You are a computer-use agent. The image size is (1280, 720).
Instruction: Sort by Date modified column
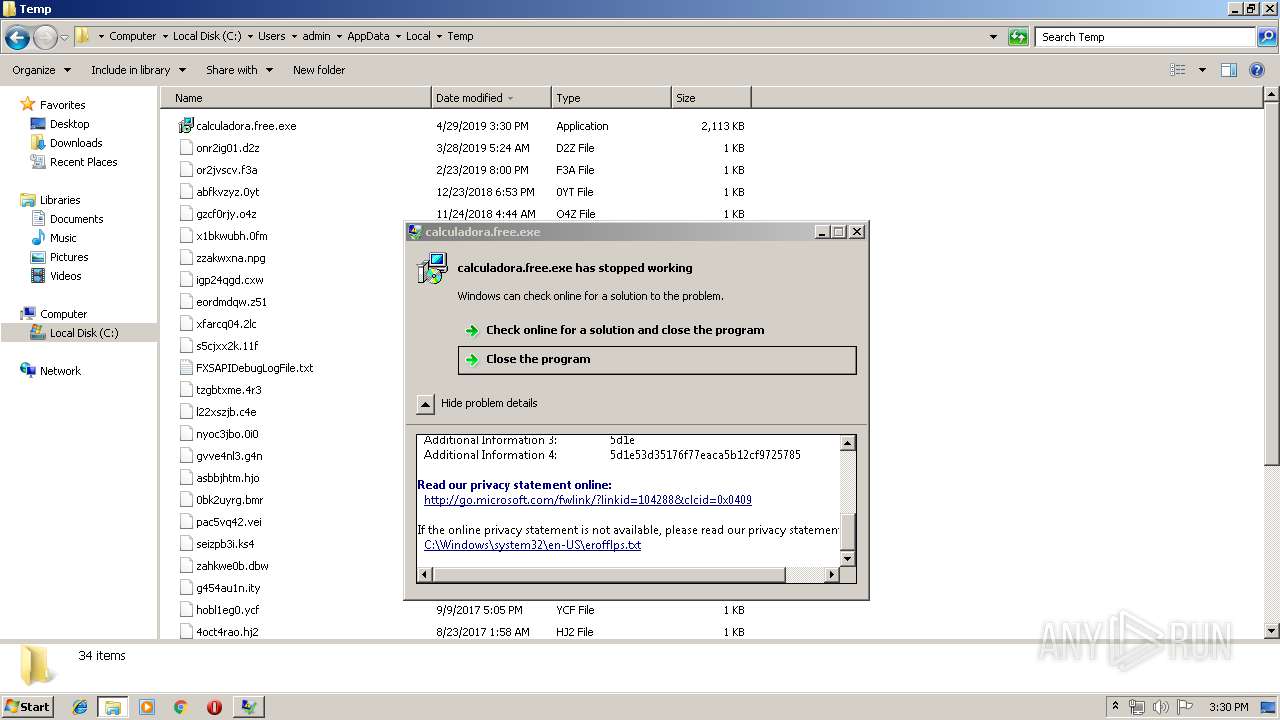[491, 98]
